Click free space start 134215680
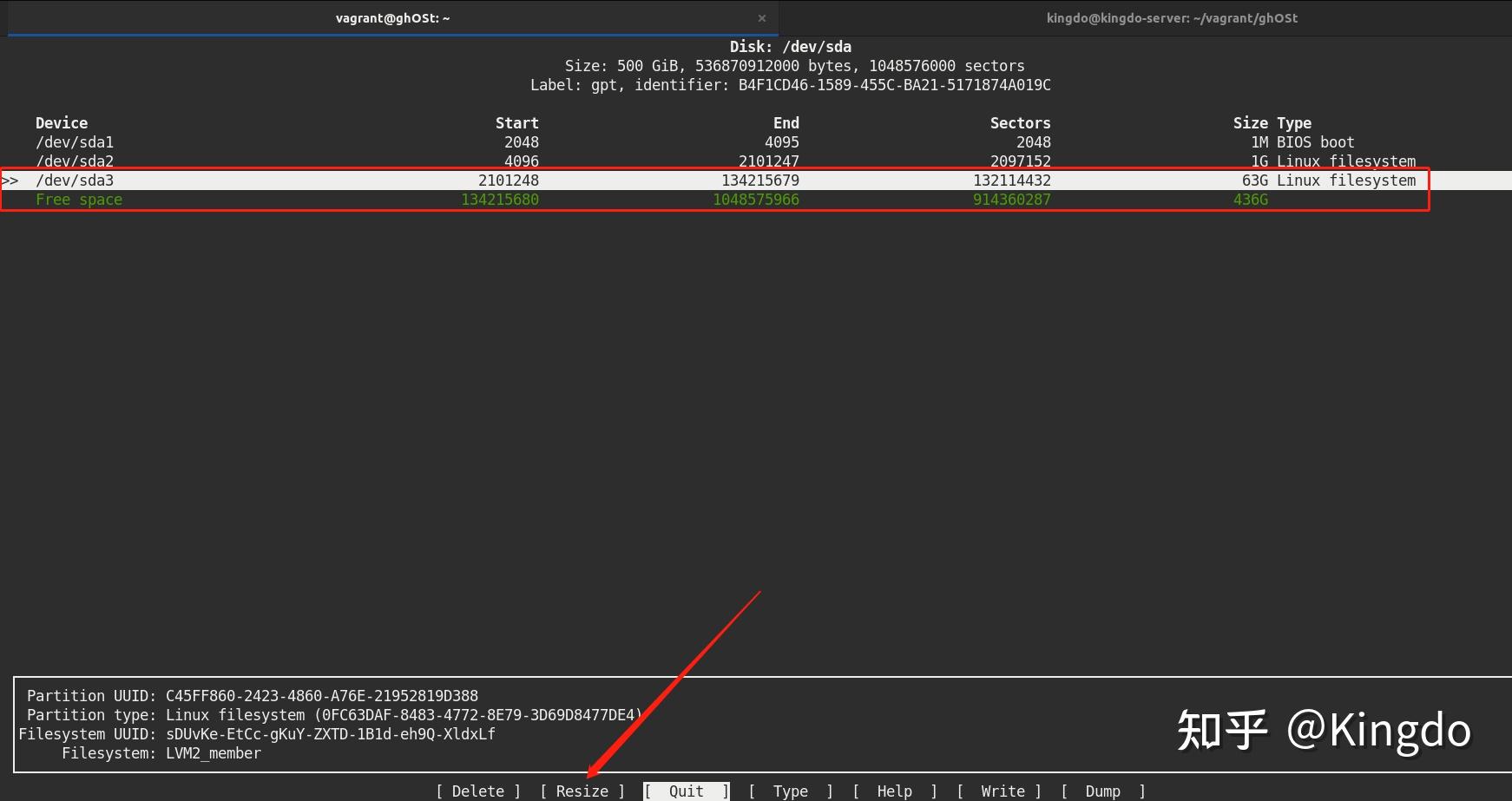 coord(500,200)
